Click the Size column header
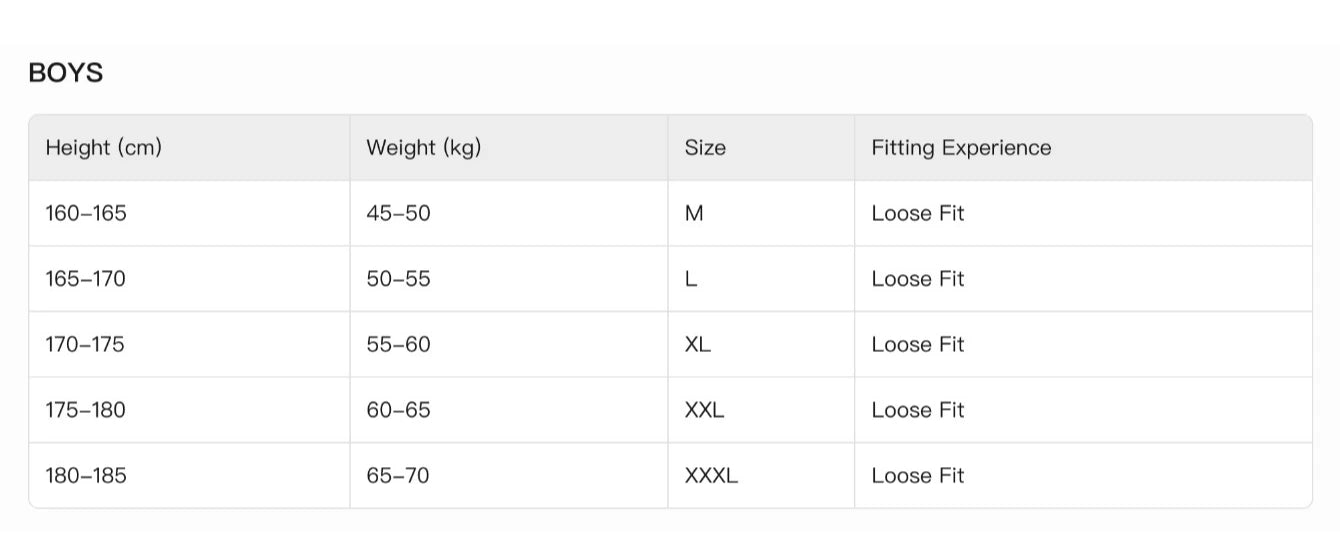The width and height of the screenshot is (1340, 553). pyautogui.click(x=705, y=148)
